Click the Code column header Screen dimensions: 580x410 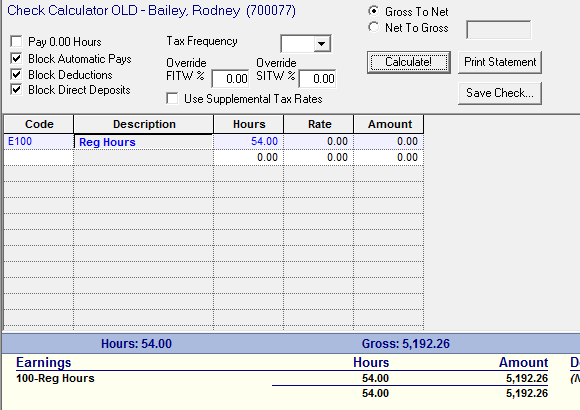[x=39, y=124]
